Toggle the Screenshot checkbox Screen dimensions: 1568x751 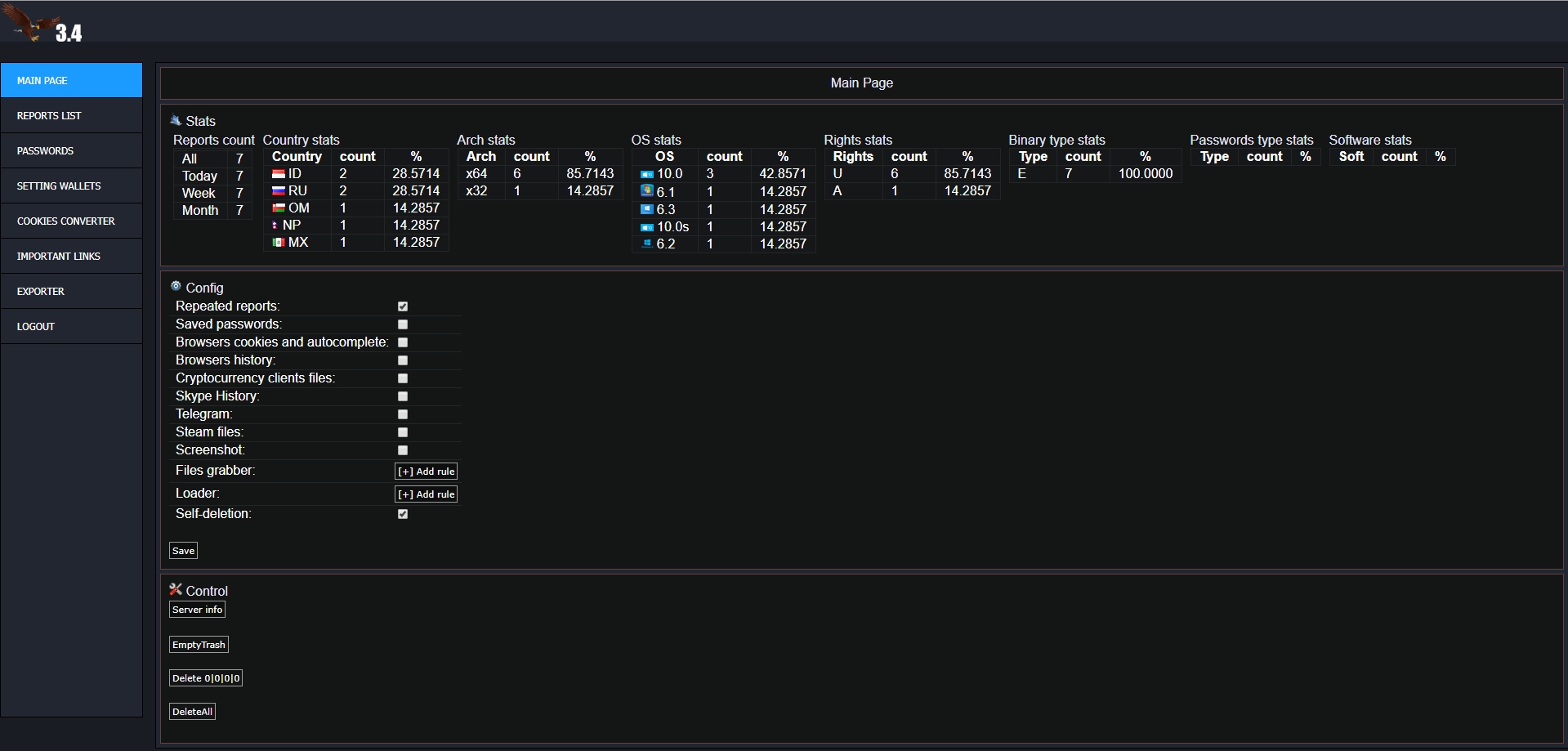(403, 450)
